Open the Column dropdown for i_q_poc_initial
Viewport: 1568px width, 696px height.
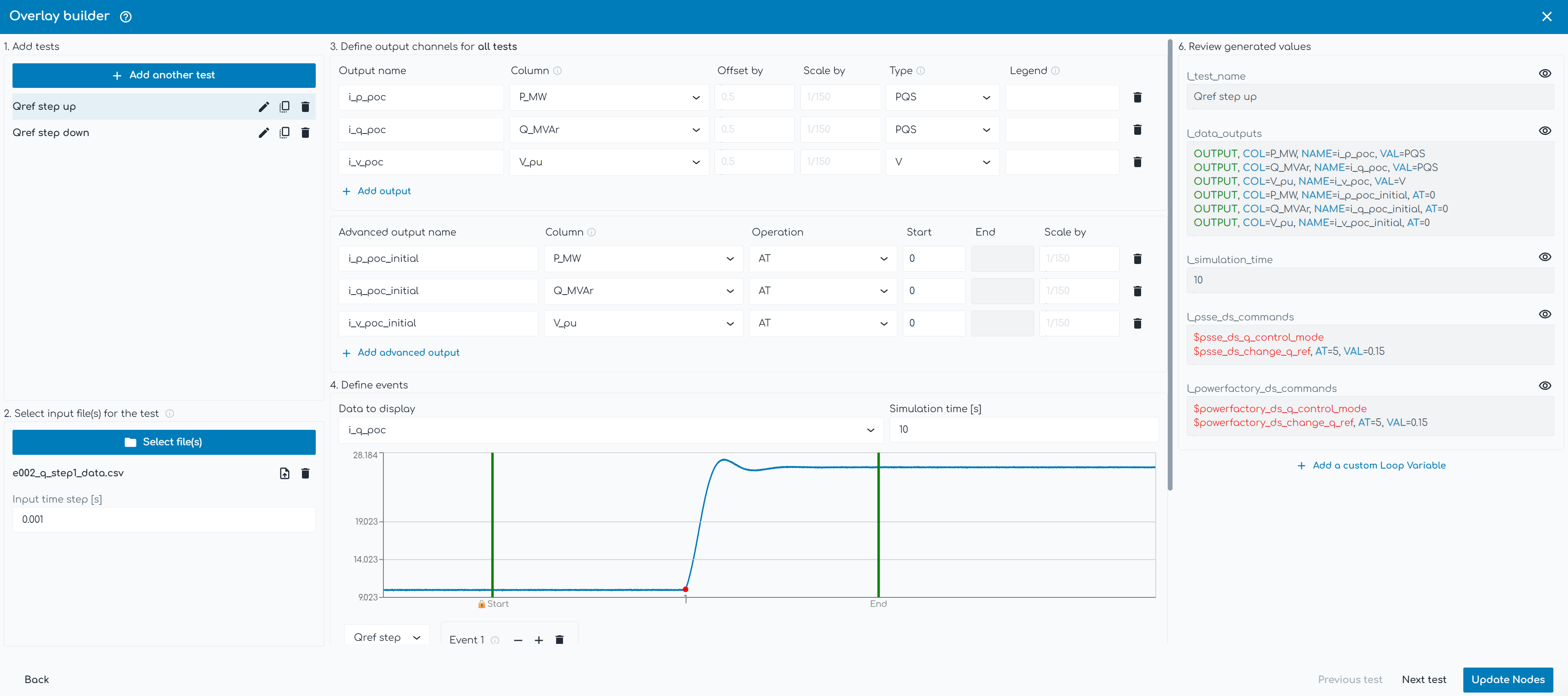click(x=644, y=291)
